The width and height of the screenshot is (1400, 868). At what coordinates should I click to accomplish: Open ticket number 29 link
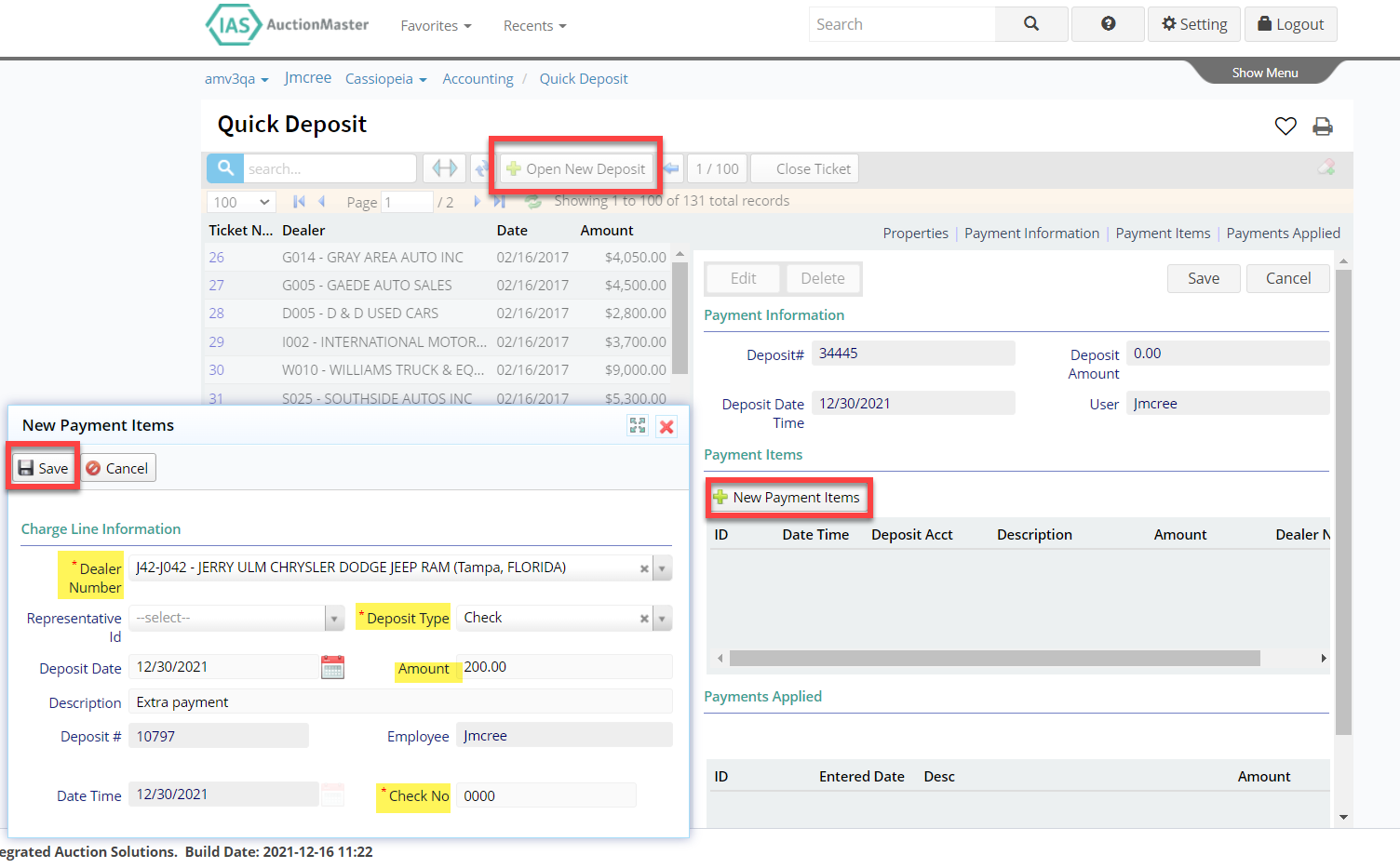[x=217, y=342]
